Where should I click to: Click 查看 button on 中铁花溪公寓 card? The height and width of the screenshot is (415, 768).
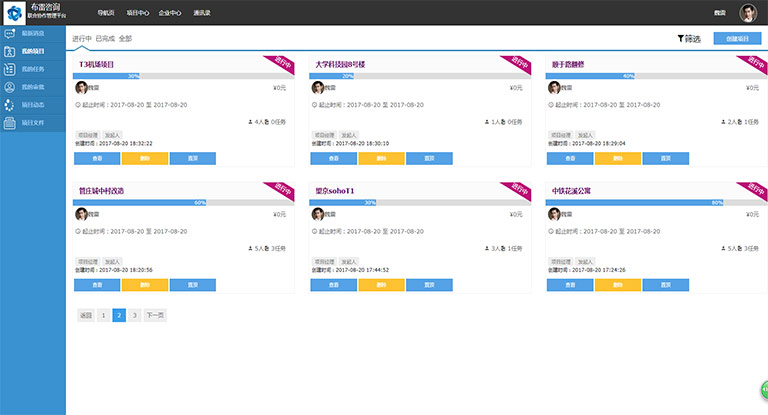tap(570, 285)
